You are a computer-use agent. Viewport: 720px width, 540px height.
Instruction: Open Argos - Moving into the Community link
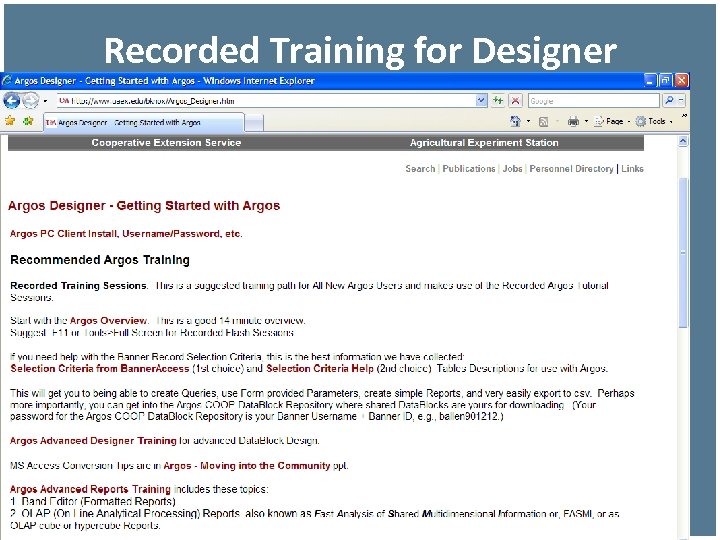[x=247, y=466]
